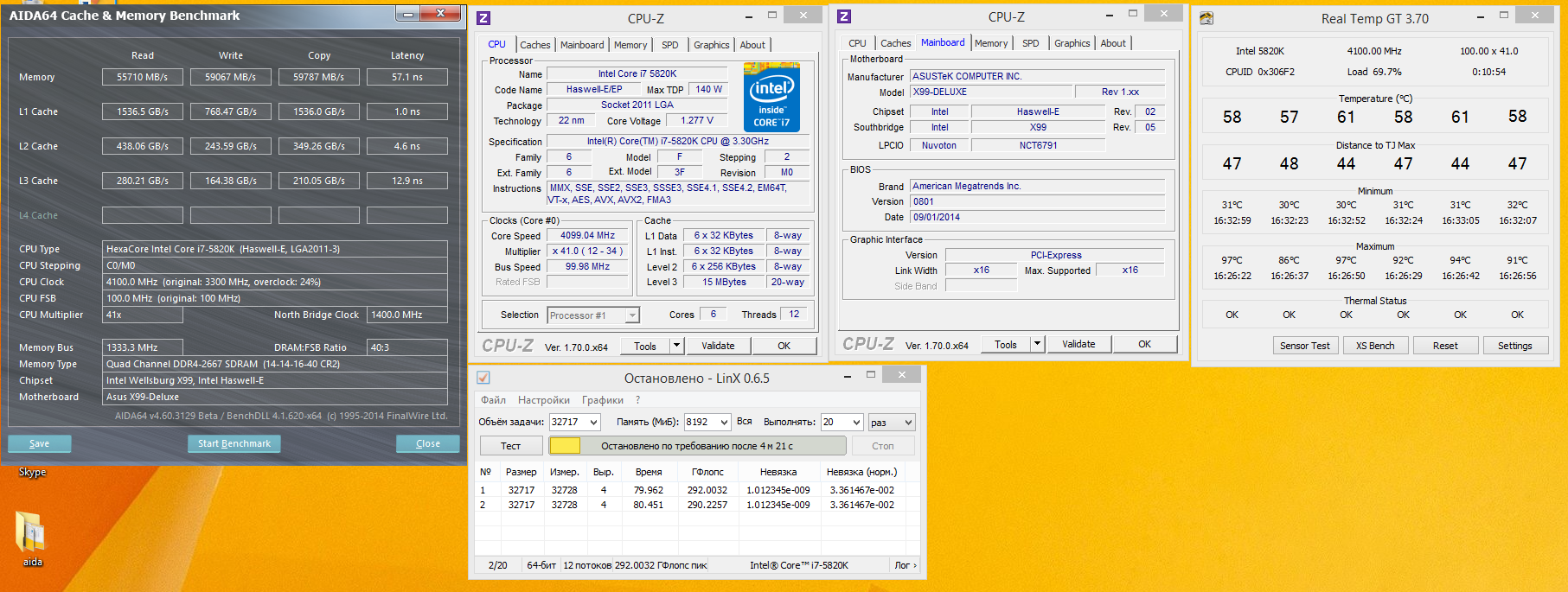Click AIDA64 Memory Latency 57.1 ns
1568x592 pixels.
(x=407, y=77)
